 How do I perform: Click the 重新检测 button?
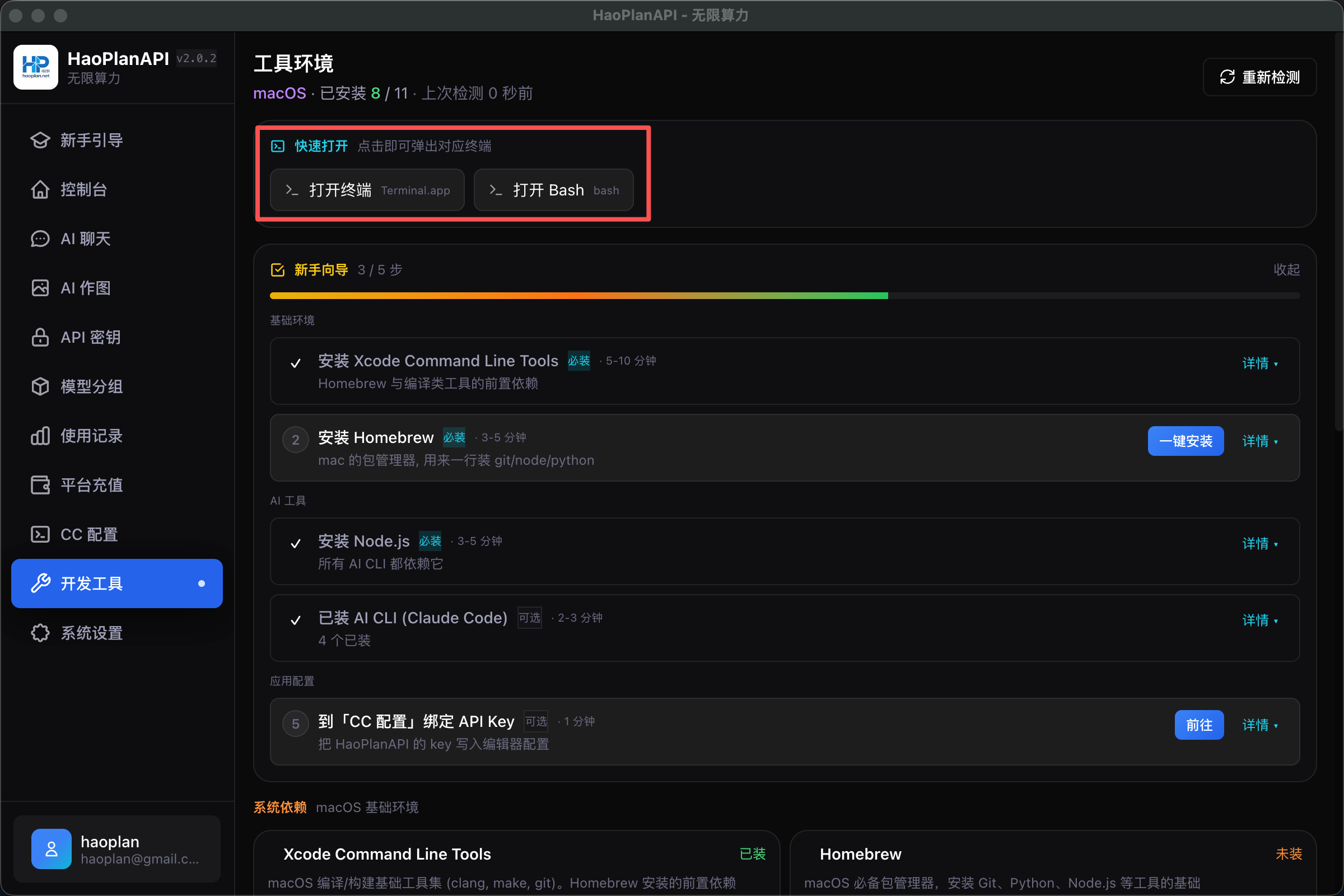(x=1259, y=77)
